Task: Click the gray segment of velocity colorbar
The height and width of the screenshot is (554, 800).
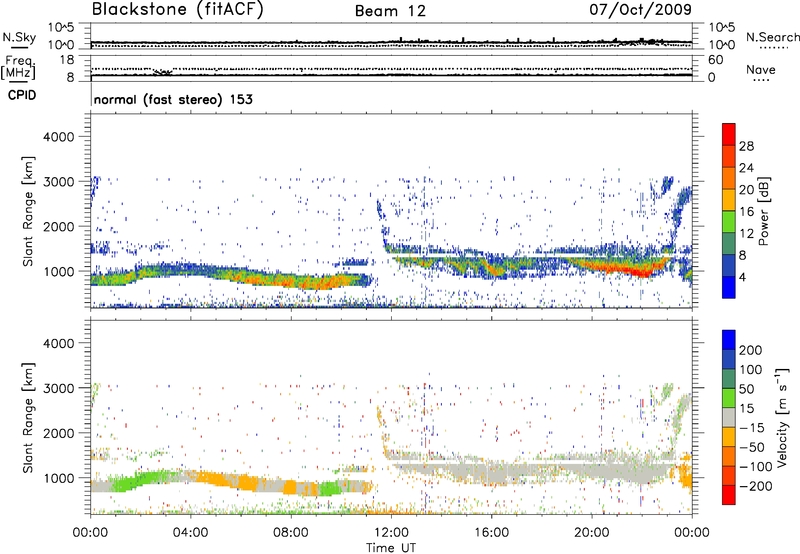Action: point(729,417)
